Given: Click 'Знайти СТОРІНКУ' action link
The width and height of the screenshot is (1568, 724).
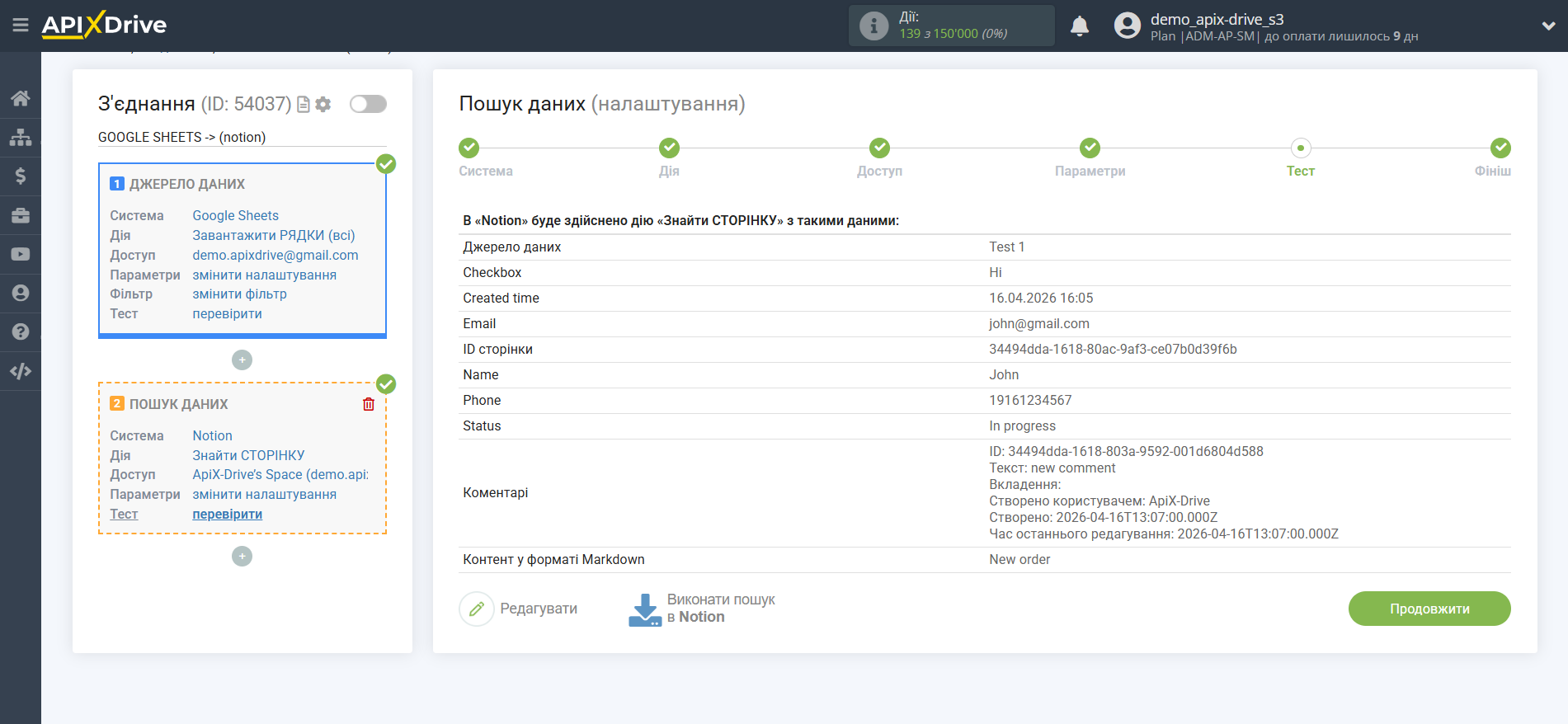Looking at the screenshot, I should tap(248, 455).
